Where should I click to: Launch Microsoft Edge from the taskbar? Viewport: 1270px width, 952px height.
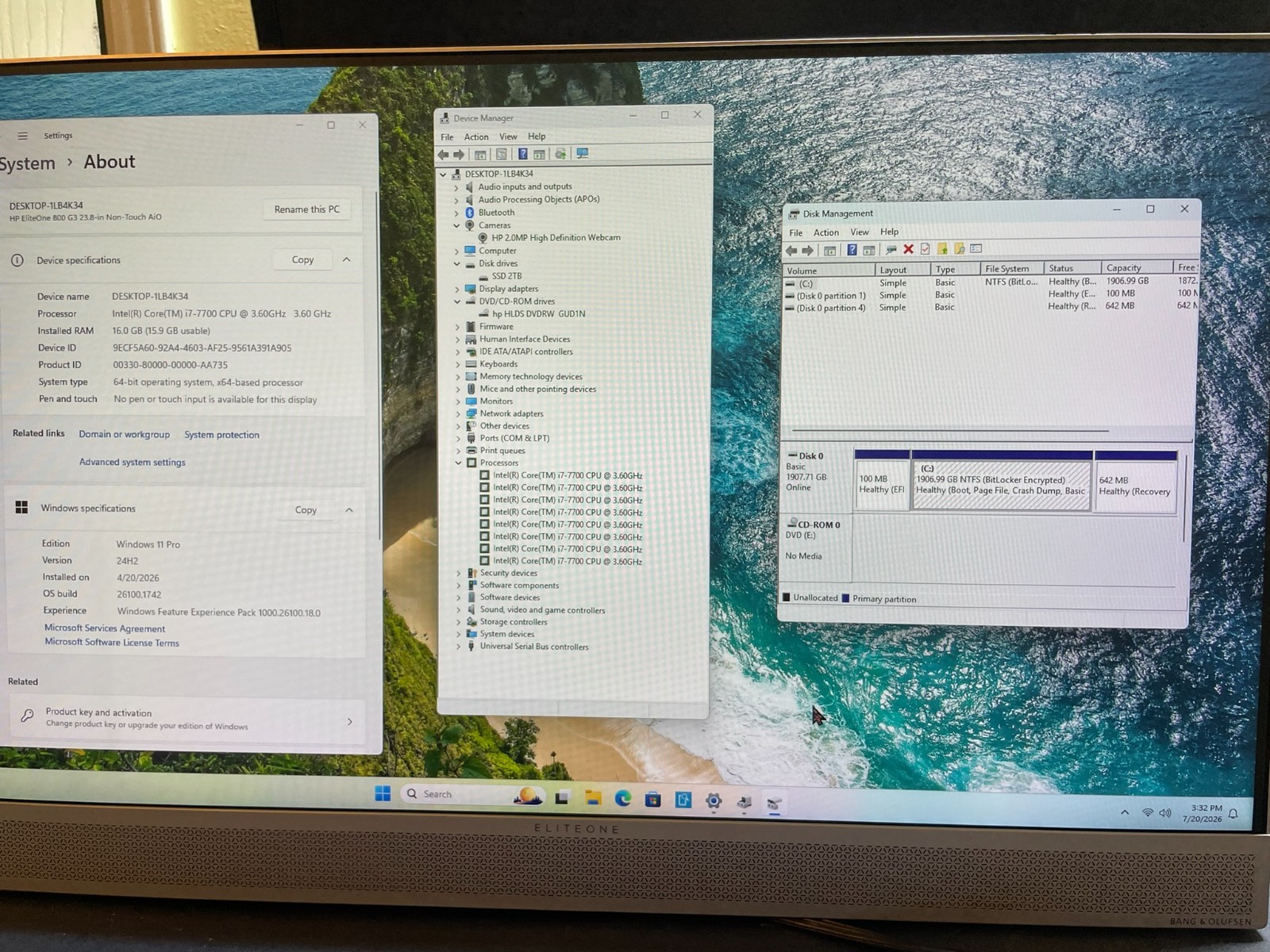(x=623, y=798)
